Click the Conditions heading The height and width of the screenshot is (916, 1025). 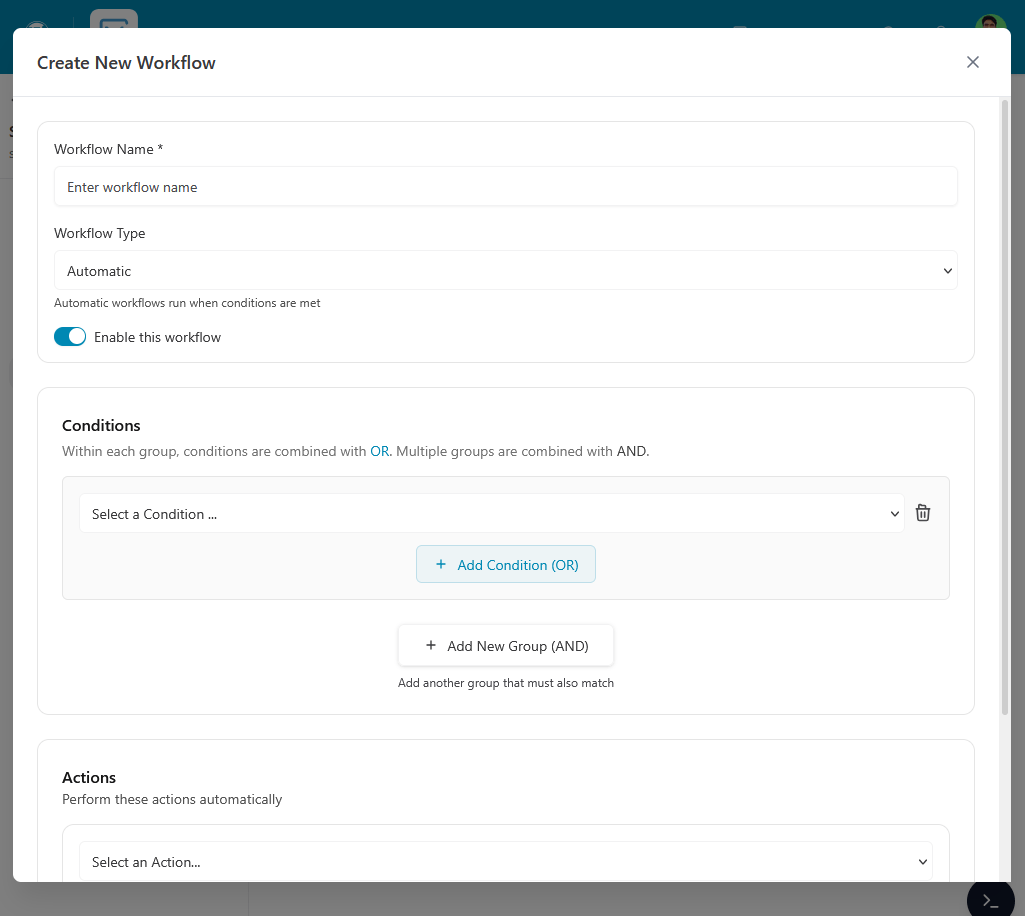101,426
